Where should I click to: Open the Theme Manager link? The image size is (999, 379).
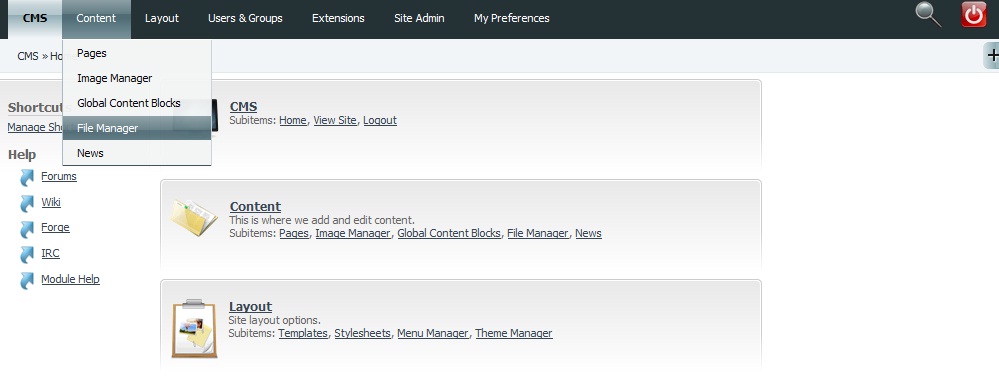514,333
